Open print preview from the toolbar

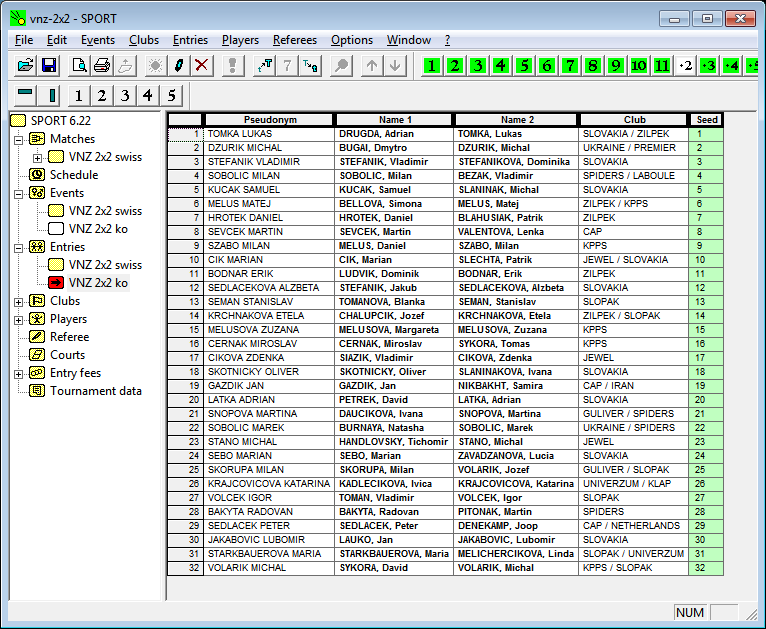click(79, 66)
